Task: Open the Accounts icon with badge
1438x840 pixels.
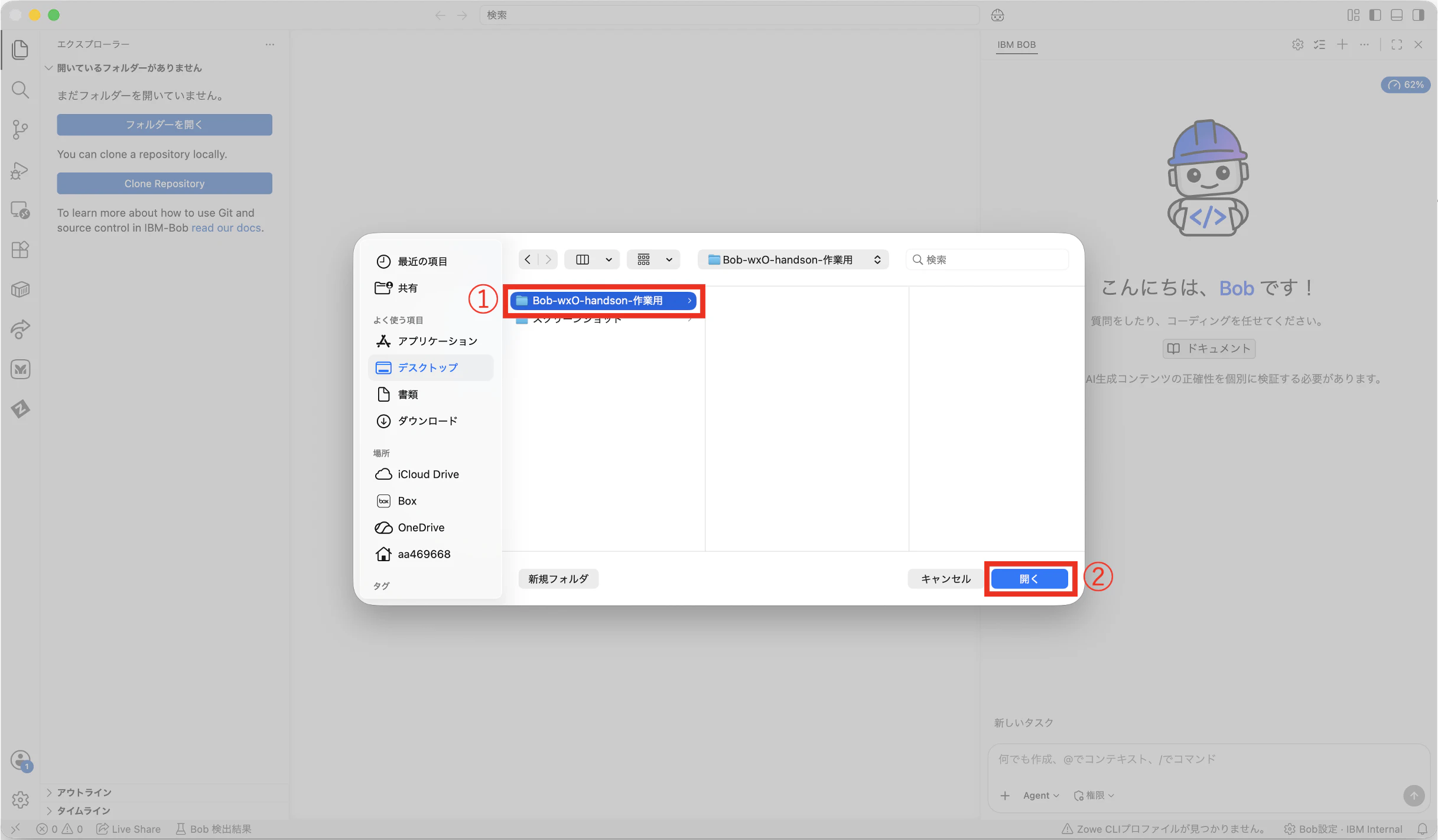Action: pyautogui.click(x=21, y=761)
